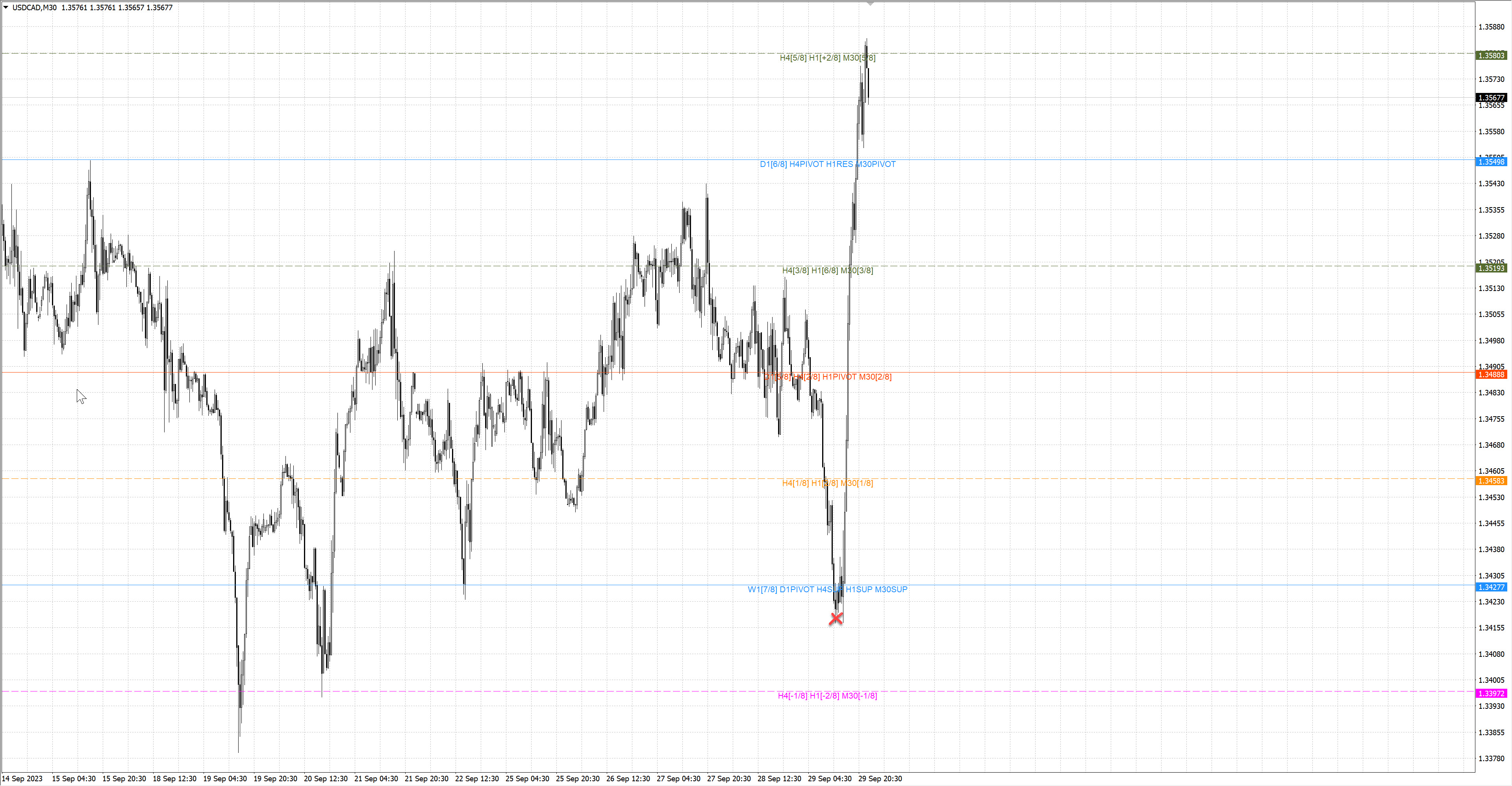This screenshot has height=786, width=1512.
Task: Select the H4[1/8] H1[2/8] M30[1/8] orange label
Action: (827, 483)
